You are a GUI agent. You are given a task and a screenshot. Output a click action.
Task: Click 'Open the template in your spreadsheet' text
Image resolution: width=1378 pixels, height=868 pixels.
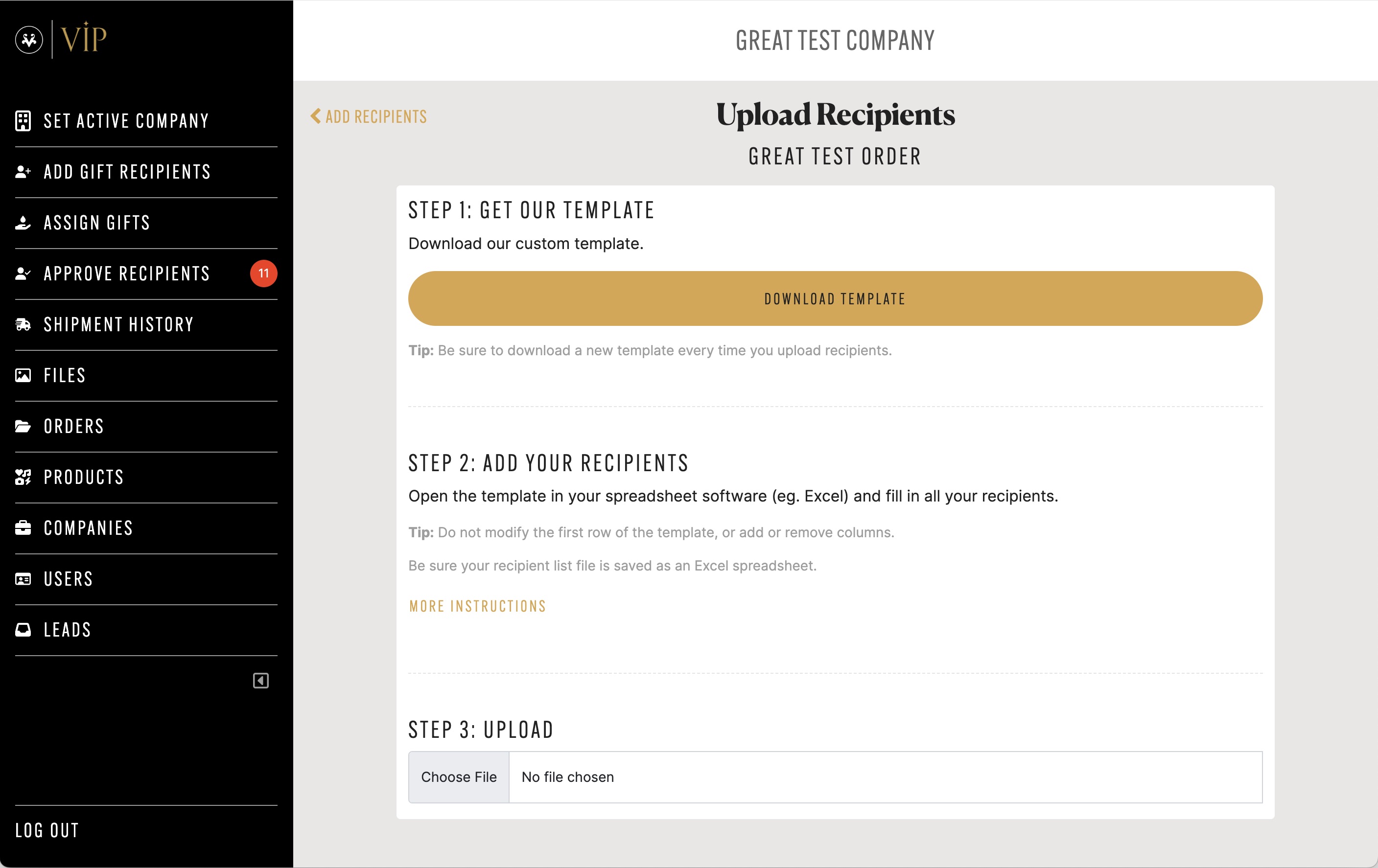pyautogui.click(x=734, y=496)
